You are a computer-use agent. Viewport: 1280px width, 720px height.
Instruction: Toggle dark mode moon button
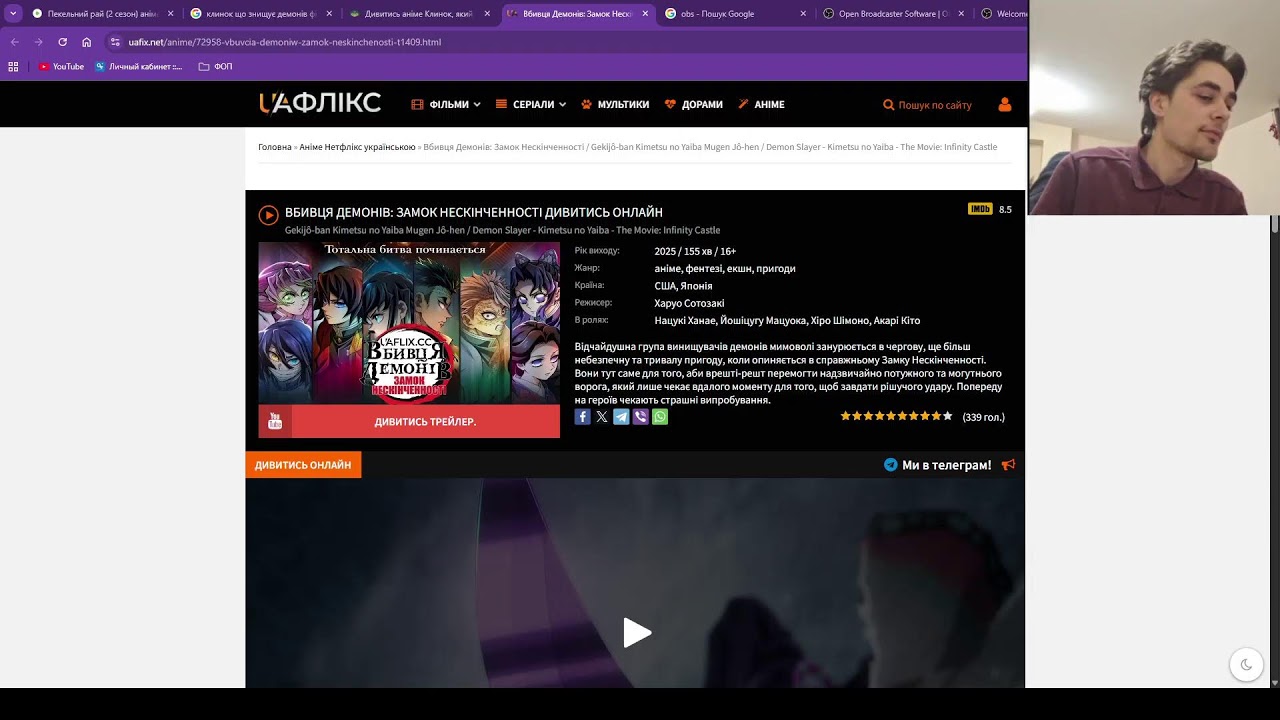1246,665
